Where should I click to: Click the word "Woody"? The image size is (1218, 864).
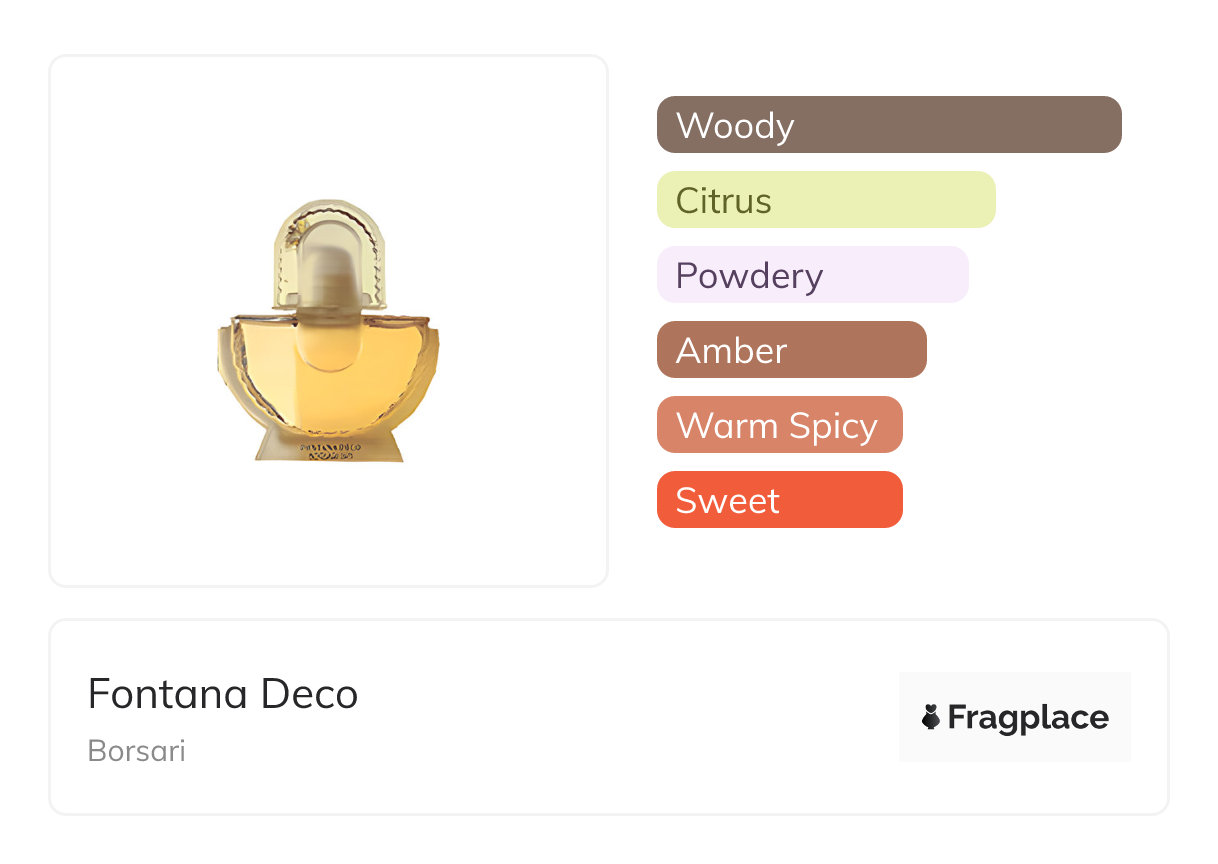pyautogui.click(x=735, y=126)
